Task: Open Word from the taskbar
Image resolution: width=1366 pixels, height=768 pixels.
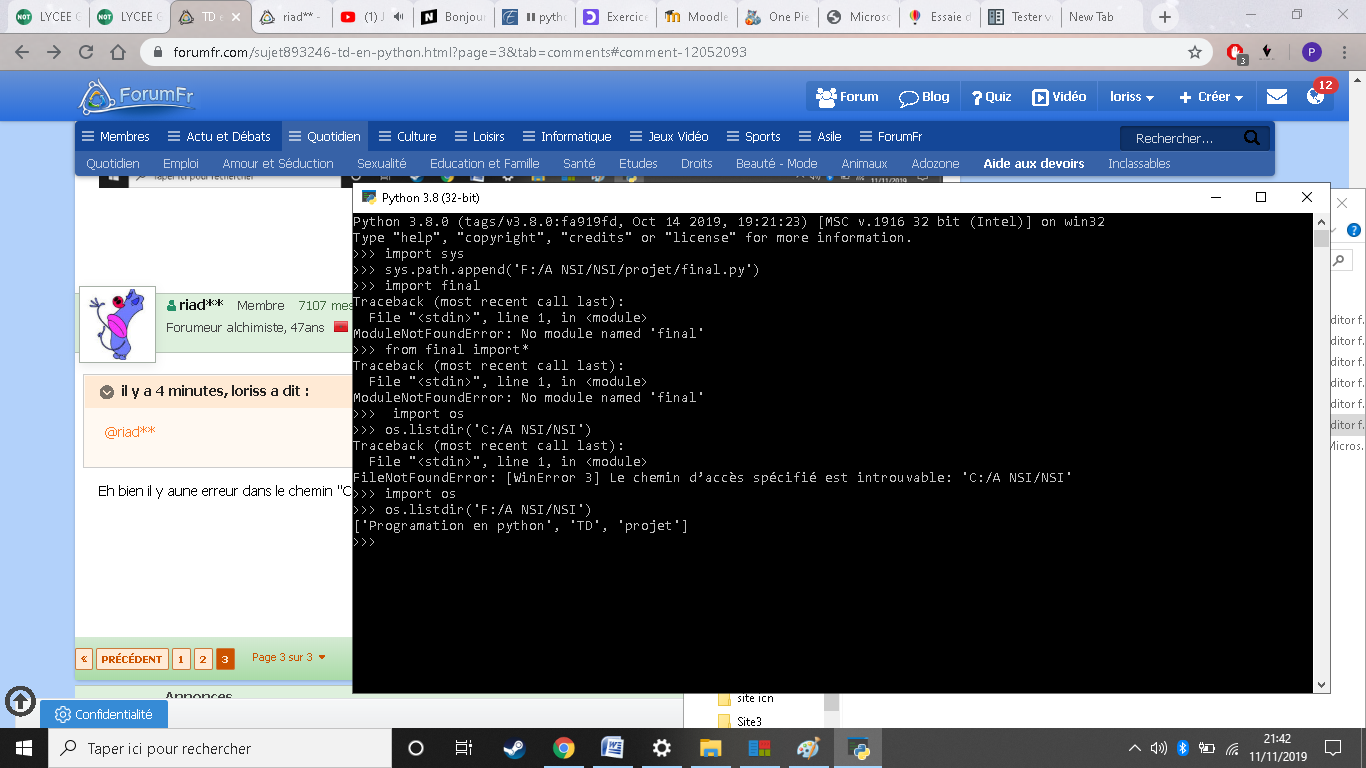Action: click(612, 748)
